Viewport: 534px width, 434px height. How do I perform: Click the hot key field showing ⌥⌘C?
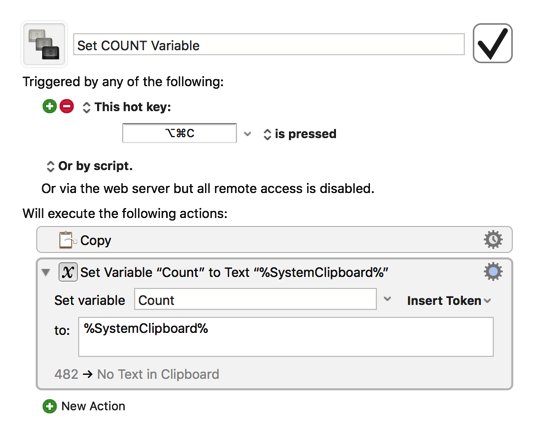coord(179,133)
